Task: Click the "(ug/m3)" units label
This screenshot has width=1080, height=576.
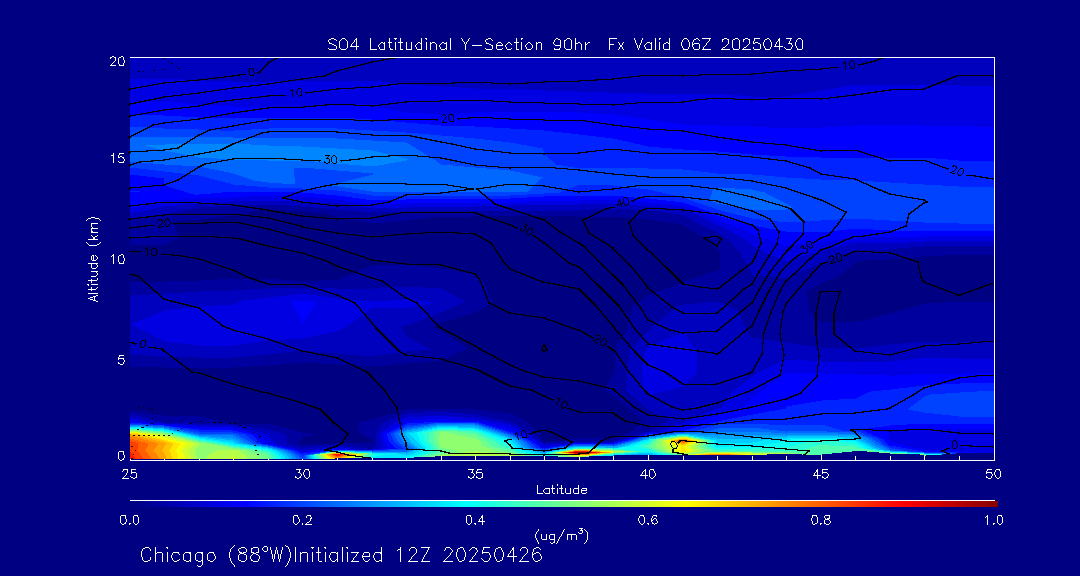Action: tap(561, 535)
